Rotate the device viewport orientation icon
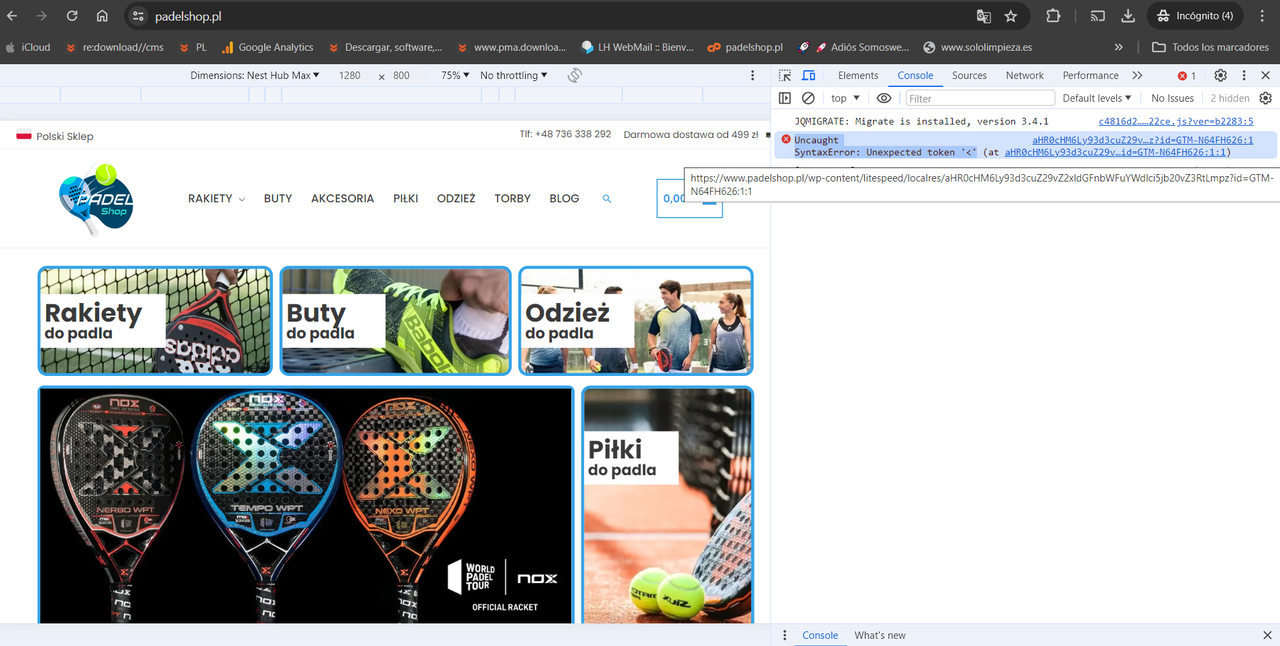The image size is (1280, 646). point(575,75)
